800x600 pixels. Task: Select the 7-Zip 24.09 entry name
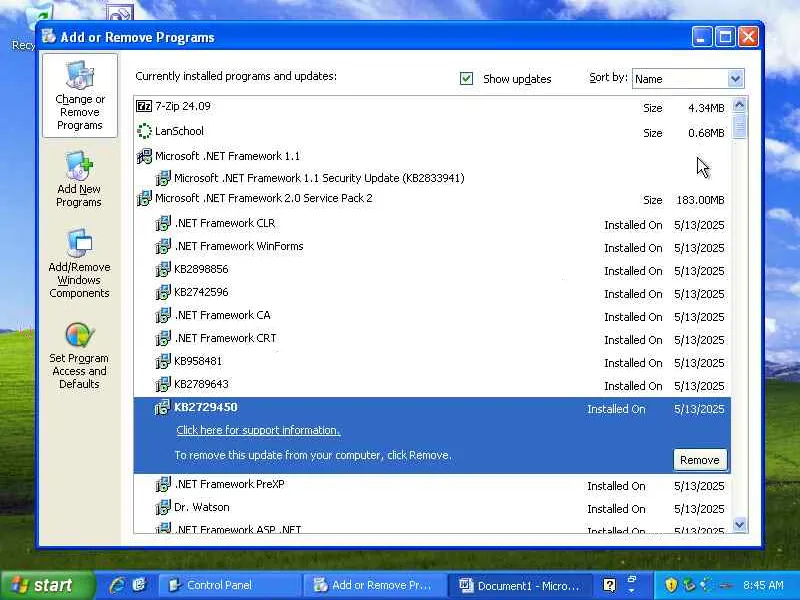[x=183, y=106]
